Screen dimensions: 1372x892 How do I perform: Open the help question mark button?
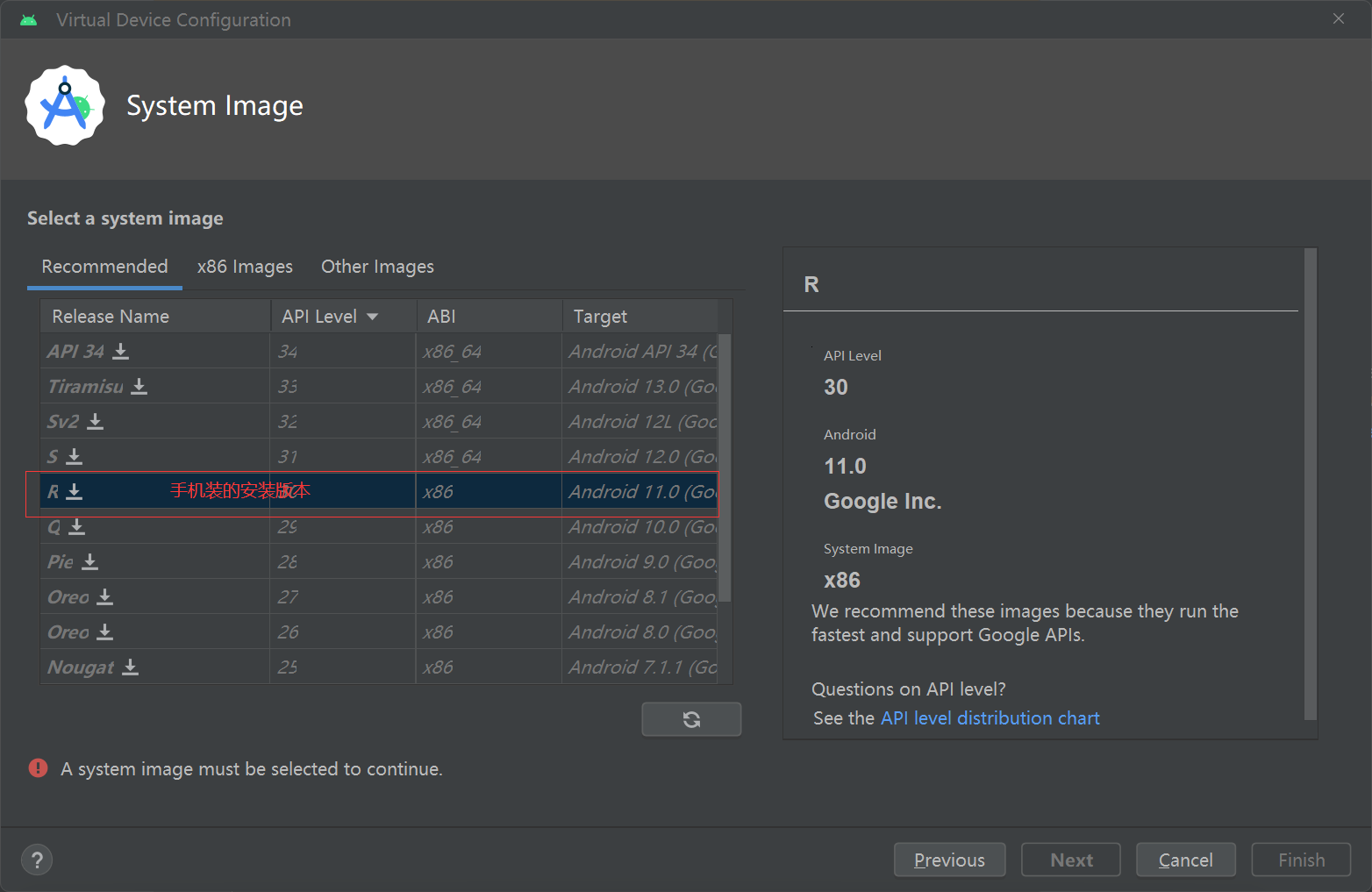coord(37,860)
